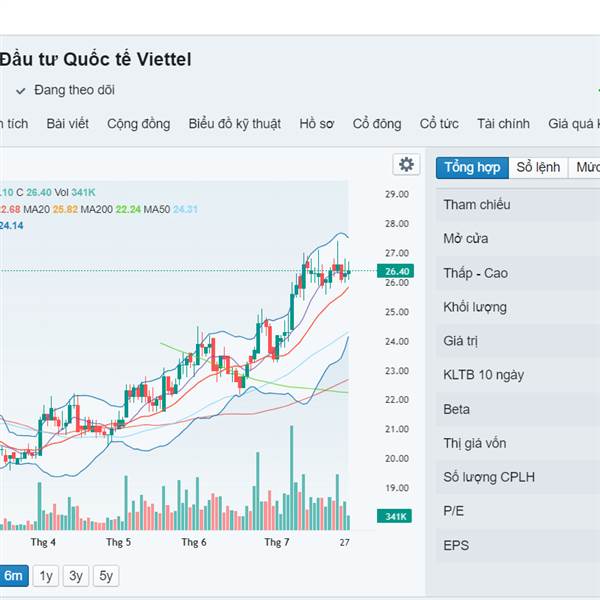
Task: Select the 3y chart range
Action: pyautogui.click(x=76, y=576)
